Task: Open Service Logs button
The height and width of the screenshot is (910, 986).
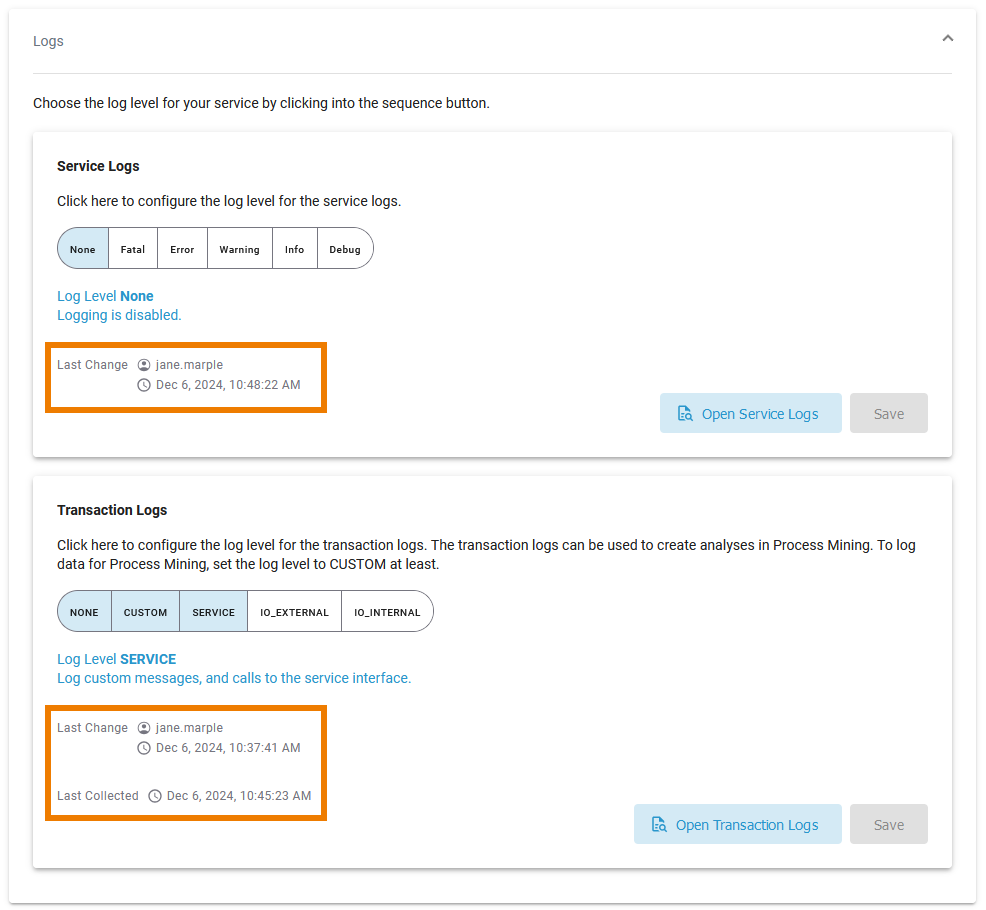Action: click(x=750, y=414)
